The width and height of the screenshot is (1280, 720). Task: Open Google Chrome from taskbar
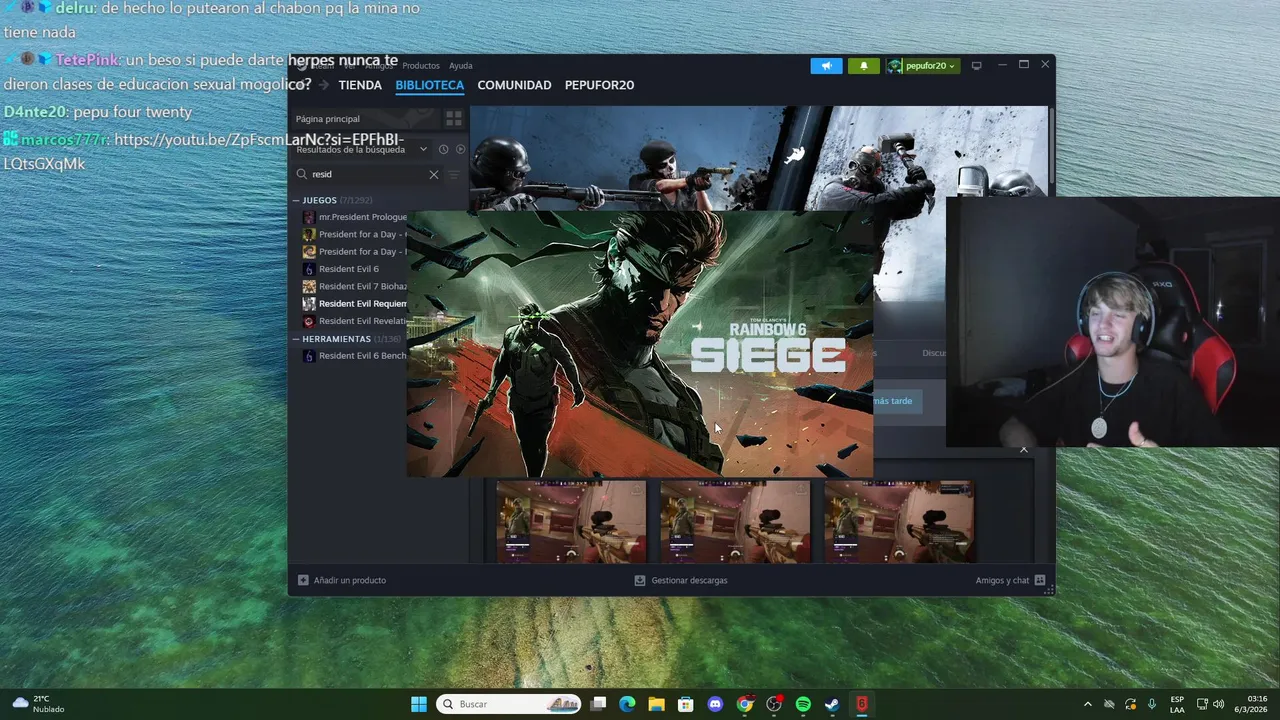744,704
